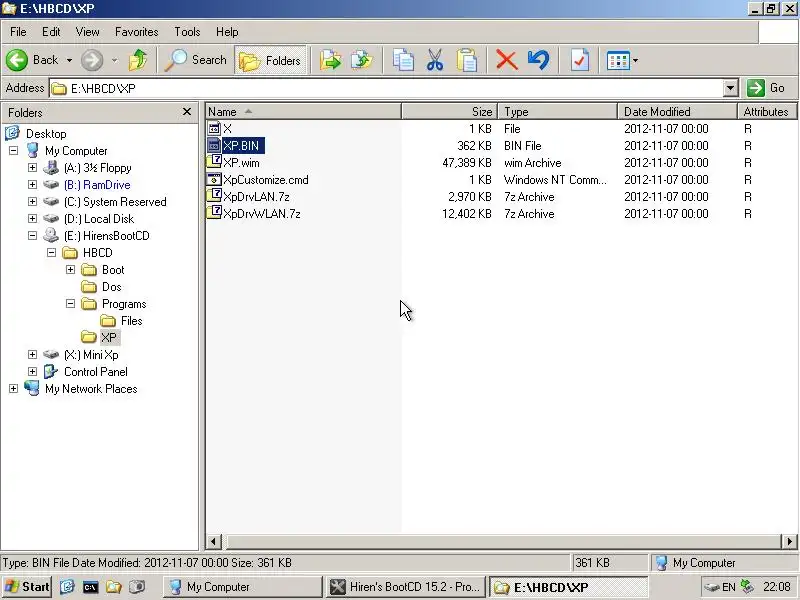Click the Cut scissors icon
This screenshot has height=600, width=800.
435,60
